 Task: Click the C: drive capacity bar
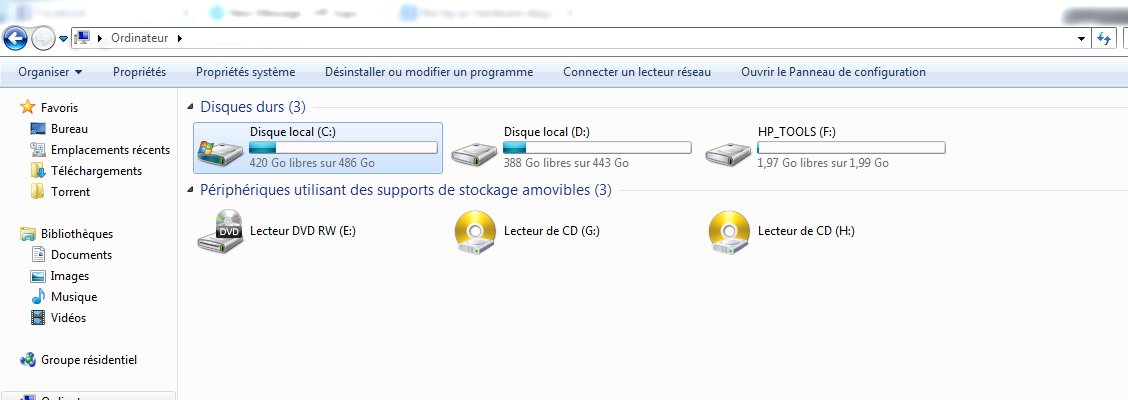(343, 147)
